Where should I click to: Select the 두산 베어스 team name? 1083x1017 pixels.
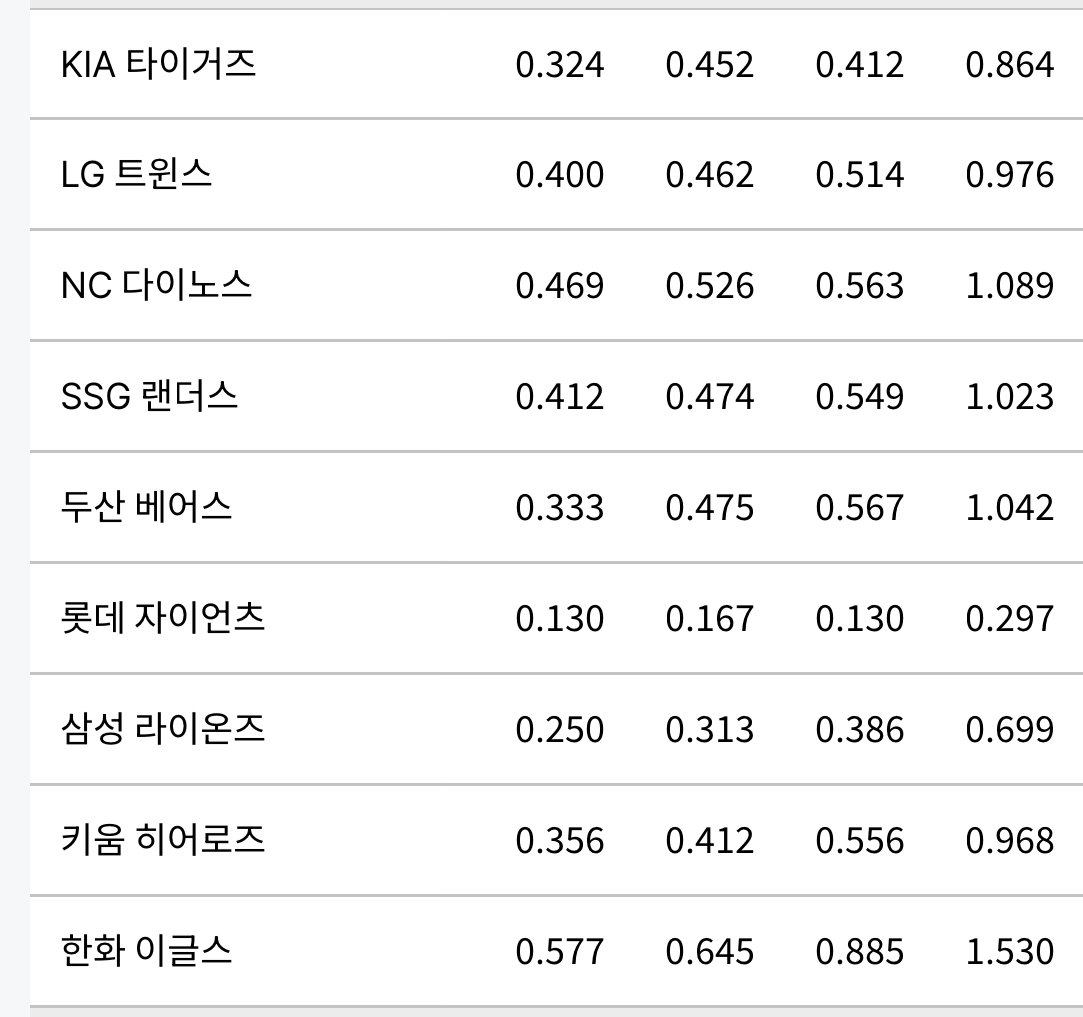click(146, 507)
